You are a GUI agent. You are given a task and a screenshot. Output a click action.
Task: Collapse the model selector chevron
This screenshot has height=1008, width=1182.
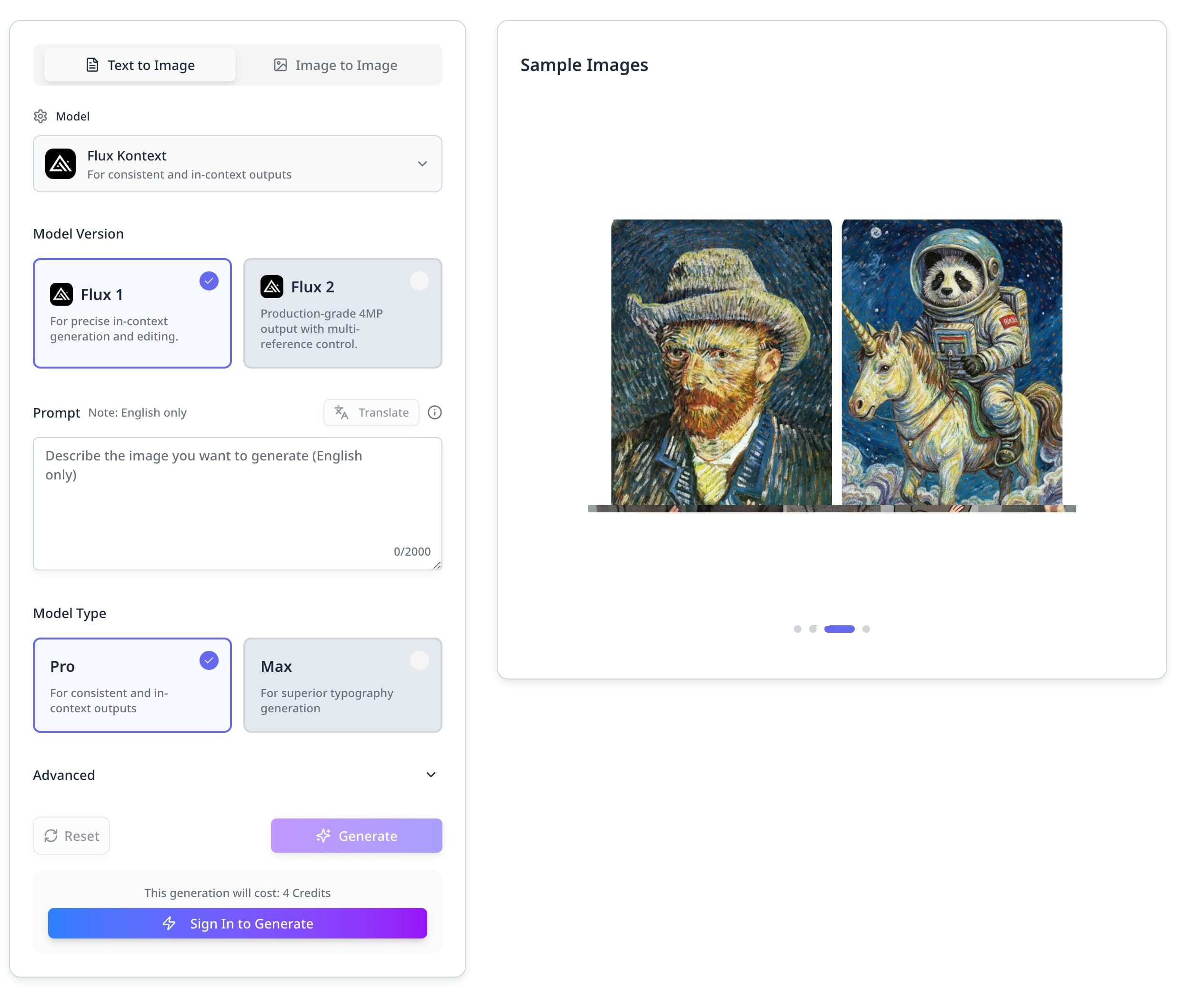(x=423, y=164)
